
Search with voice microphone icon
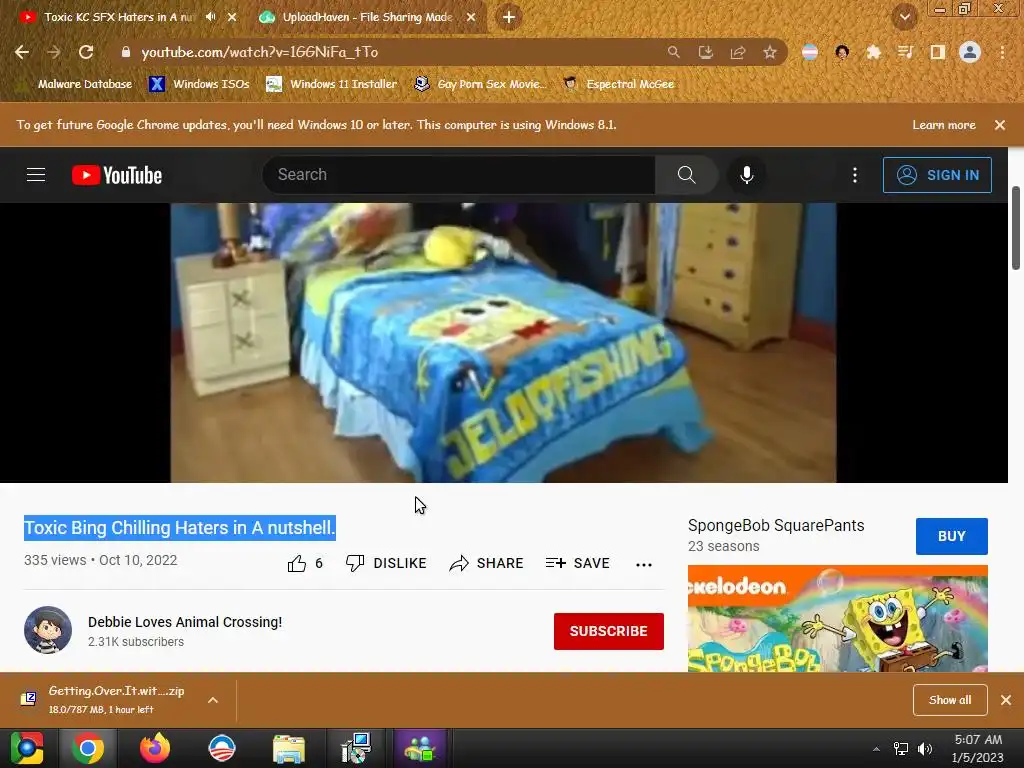click(746, 175)
